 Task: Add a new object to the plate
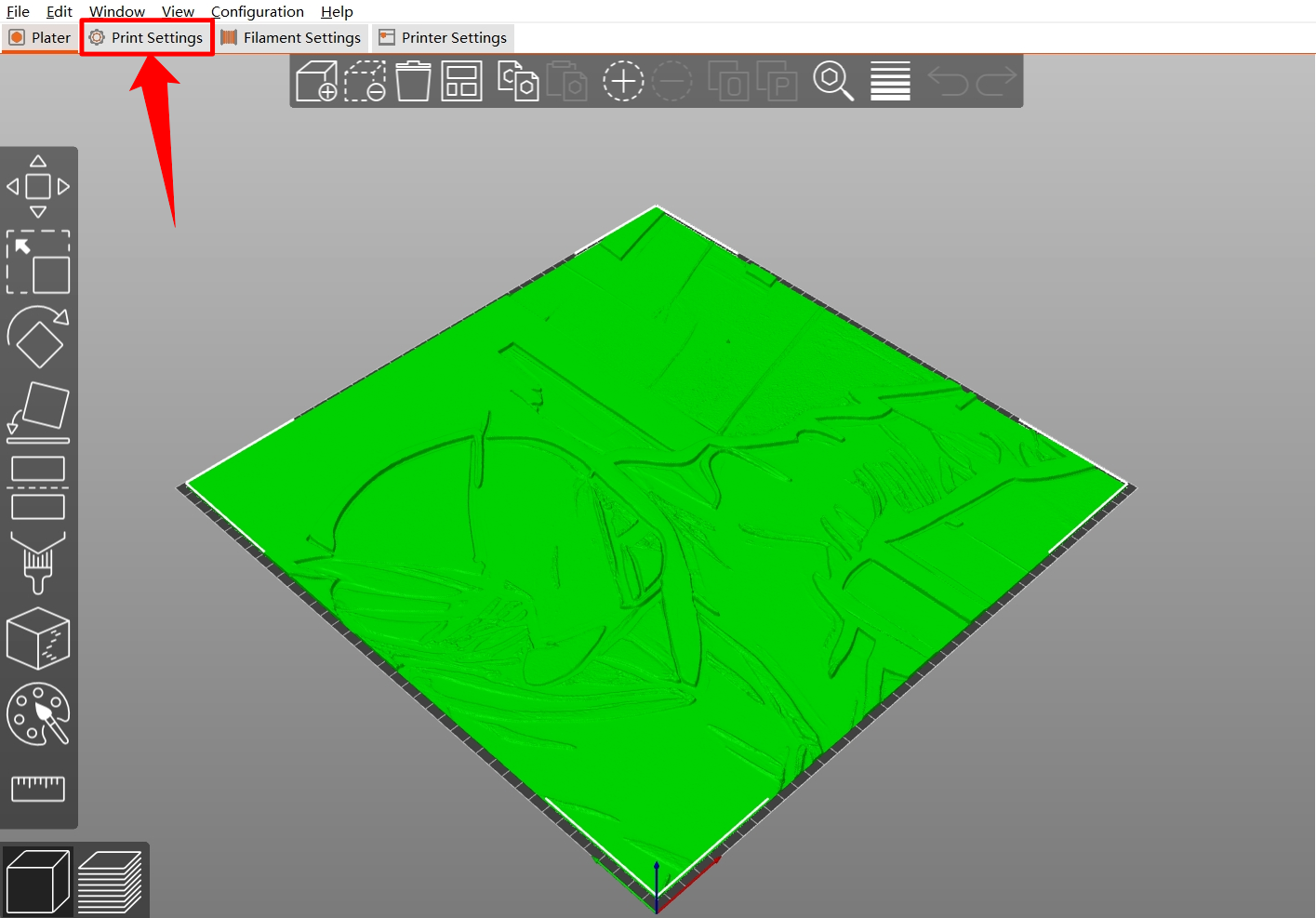(317, 81)
